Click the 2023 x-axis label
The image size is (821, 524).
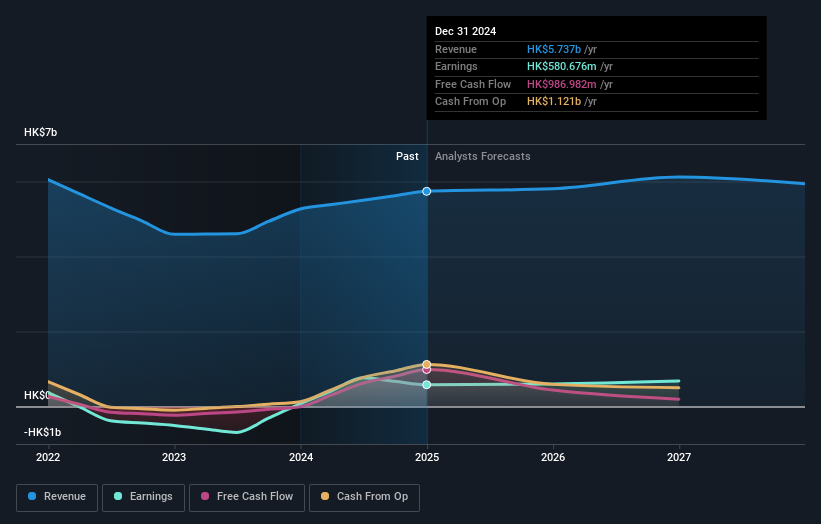[174, 457]
